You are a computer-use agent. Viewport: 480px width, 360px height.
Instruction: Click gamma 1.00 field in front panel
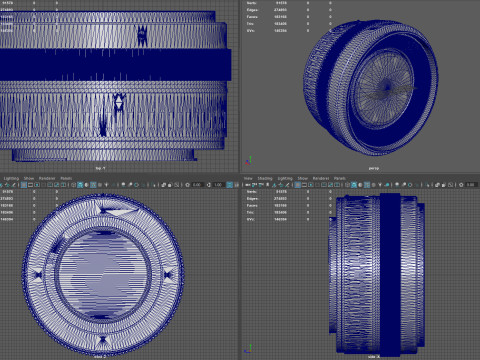(218, 184)
